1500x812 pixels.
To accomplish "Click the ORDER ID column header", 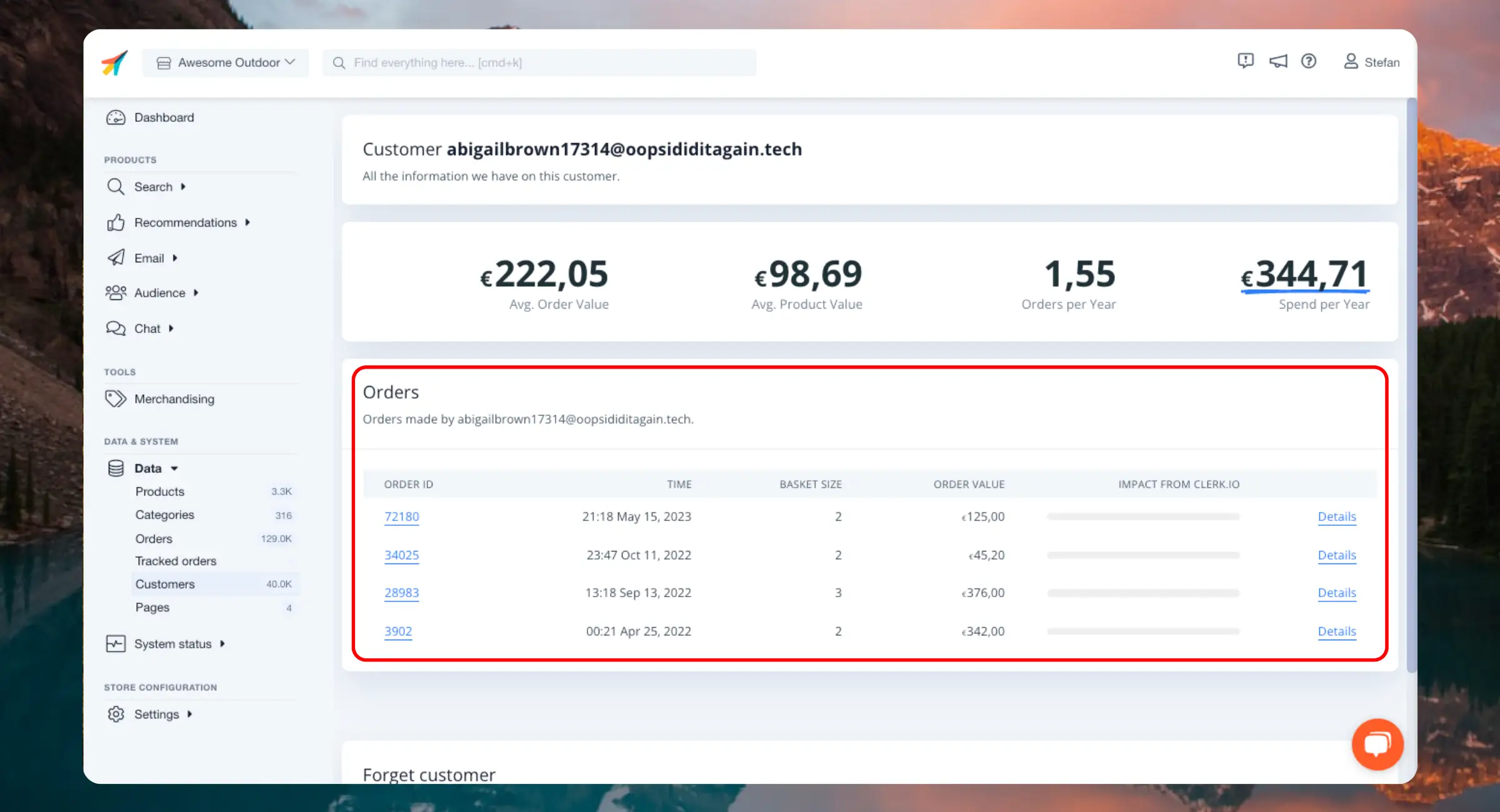I will [x=409, y=484].
